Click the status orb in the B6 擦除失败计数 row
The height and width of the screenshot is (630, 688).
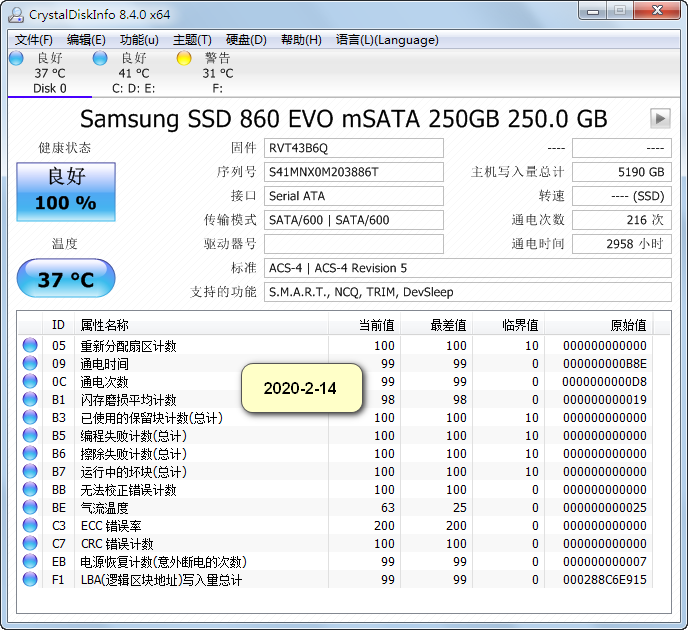30,453
